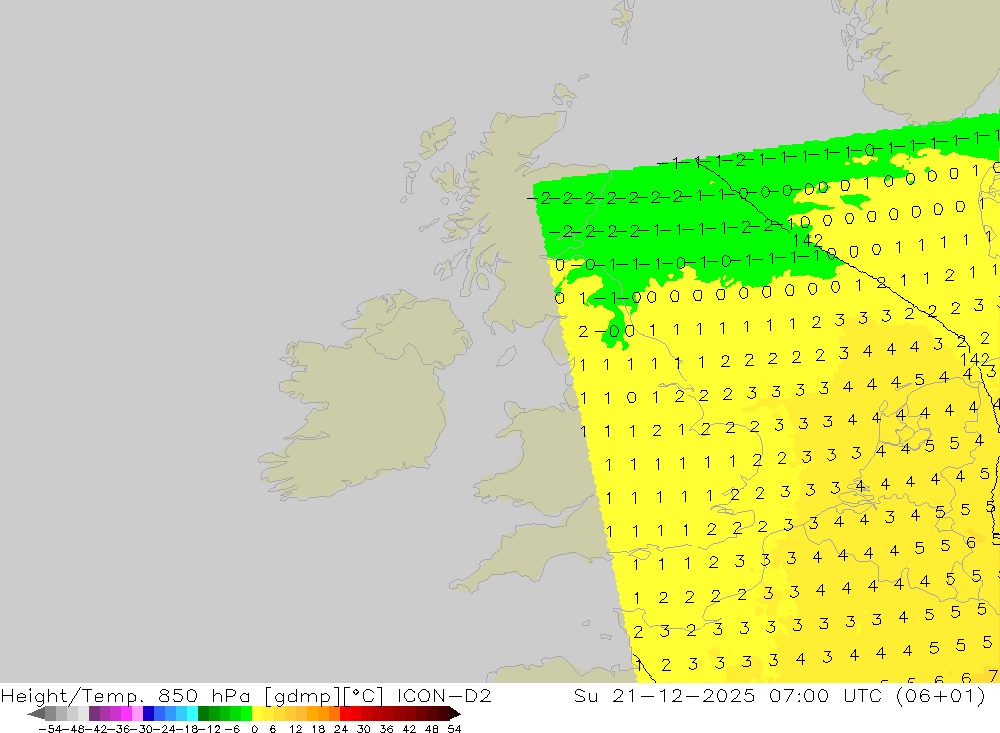Pick the dark blue legend swatch
Image resolution: width=1000 pixels, height=733 pixels.
149,714
